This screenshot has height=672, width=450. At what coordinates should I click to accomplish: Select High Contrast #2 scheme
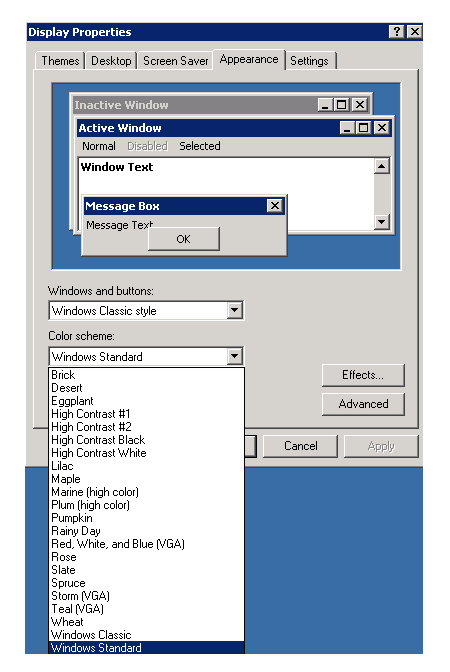click(x=147, y=427)
